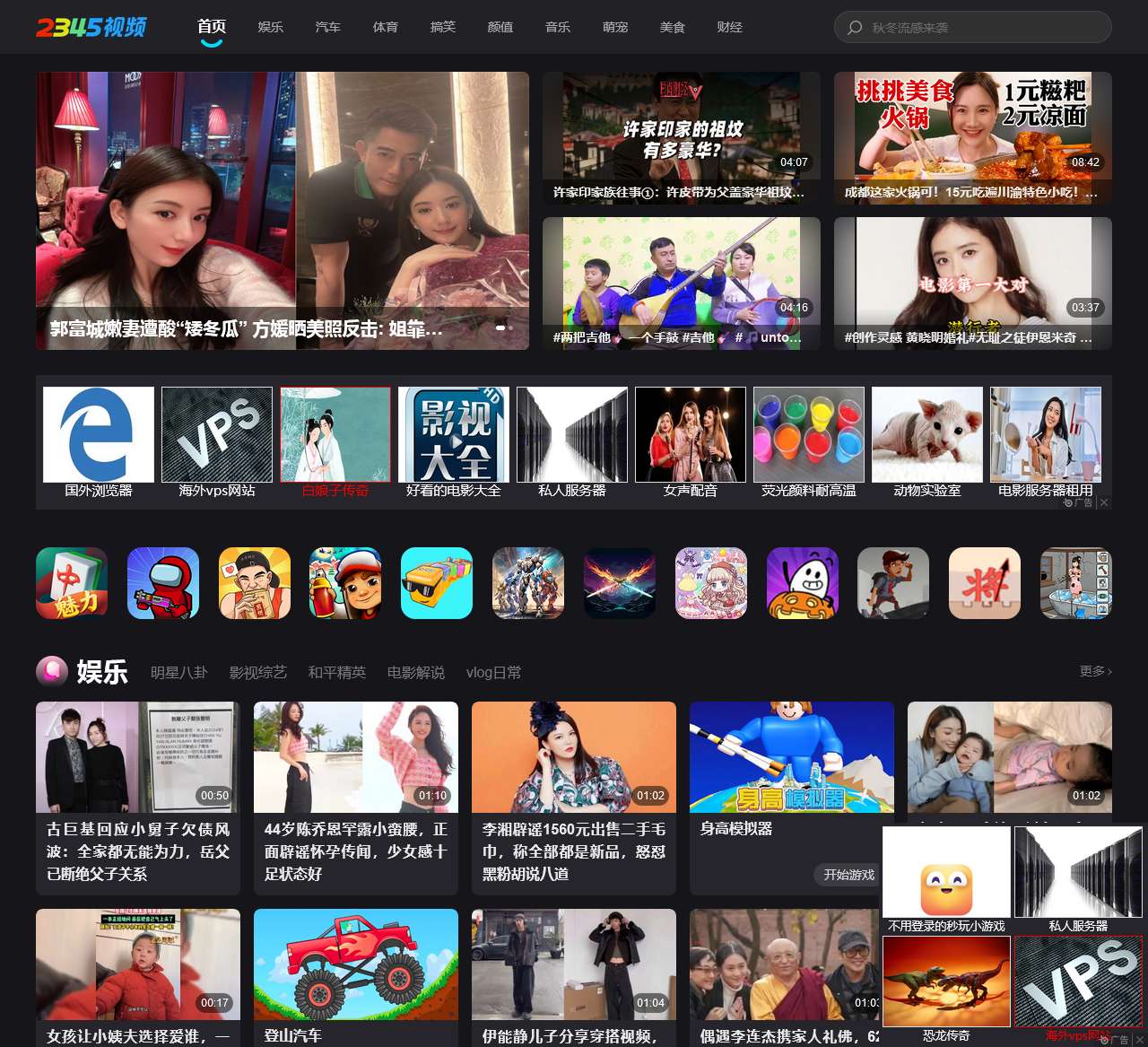Go to the 萌宠 tab
This screenshot has height=1047, width=1148.
pos(614,27)
